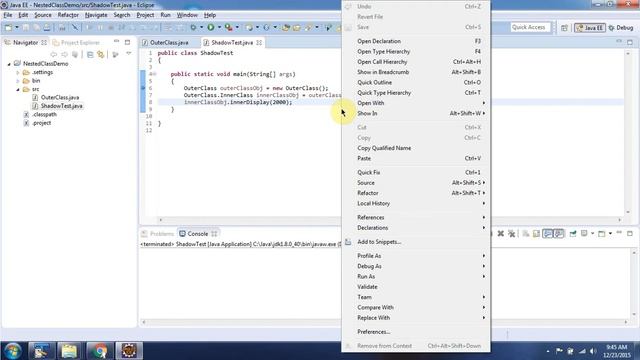Maximize the editor area
Image resolution: width=640 pixels, height=360 pixels.
click(x=630, y=42)
